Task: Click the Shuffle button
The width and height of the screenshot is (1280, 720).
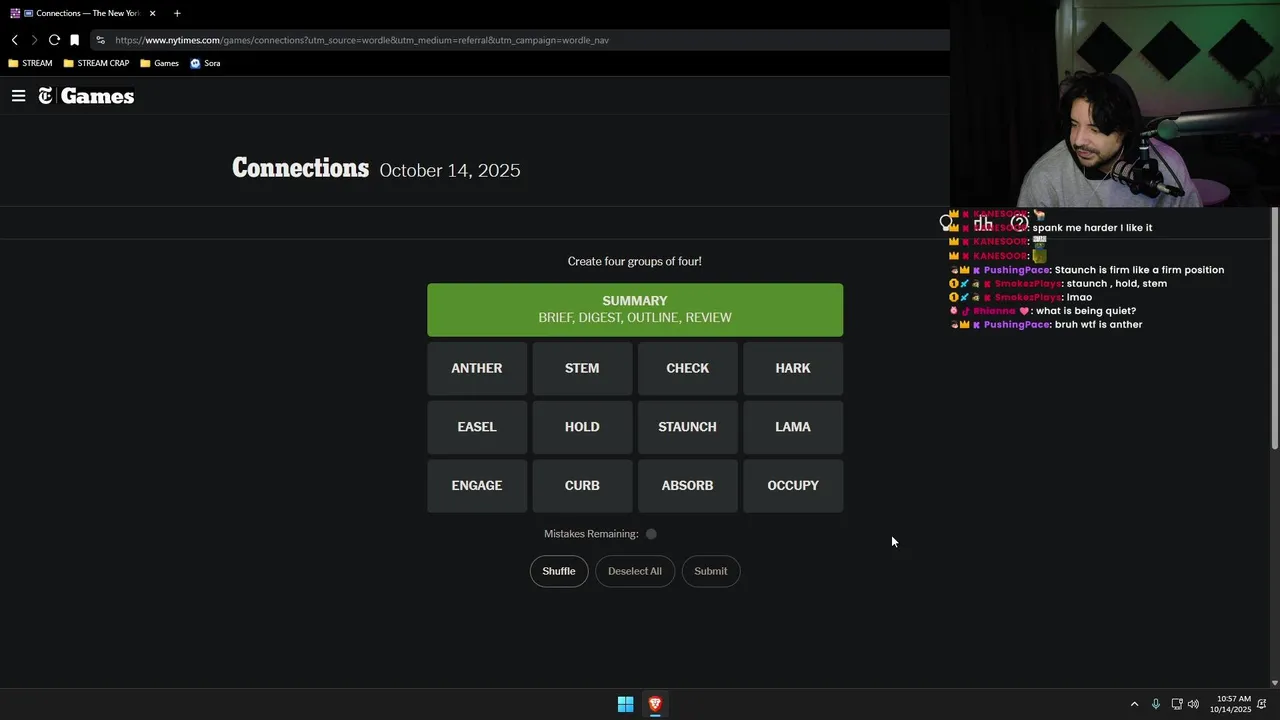Action: pyautogui.click(x=559, y=571)
